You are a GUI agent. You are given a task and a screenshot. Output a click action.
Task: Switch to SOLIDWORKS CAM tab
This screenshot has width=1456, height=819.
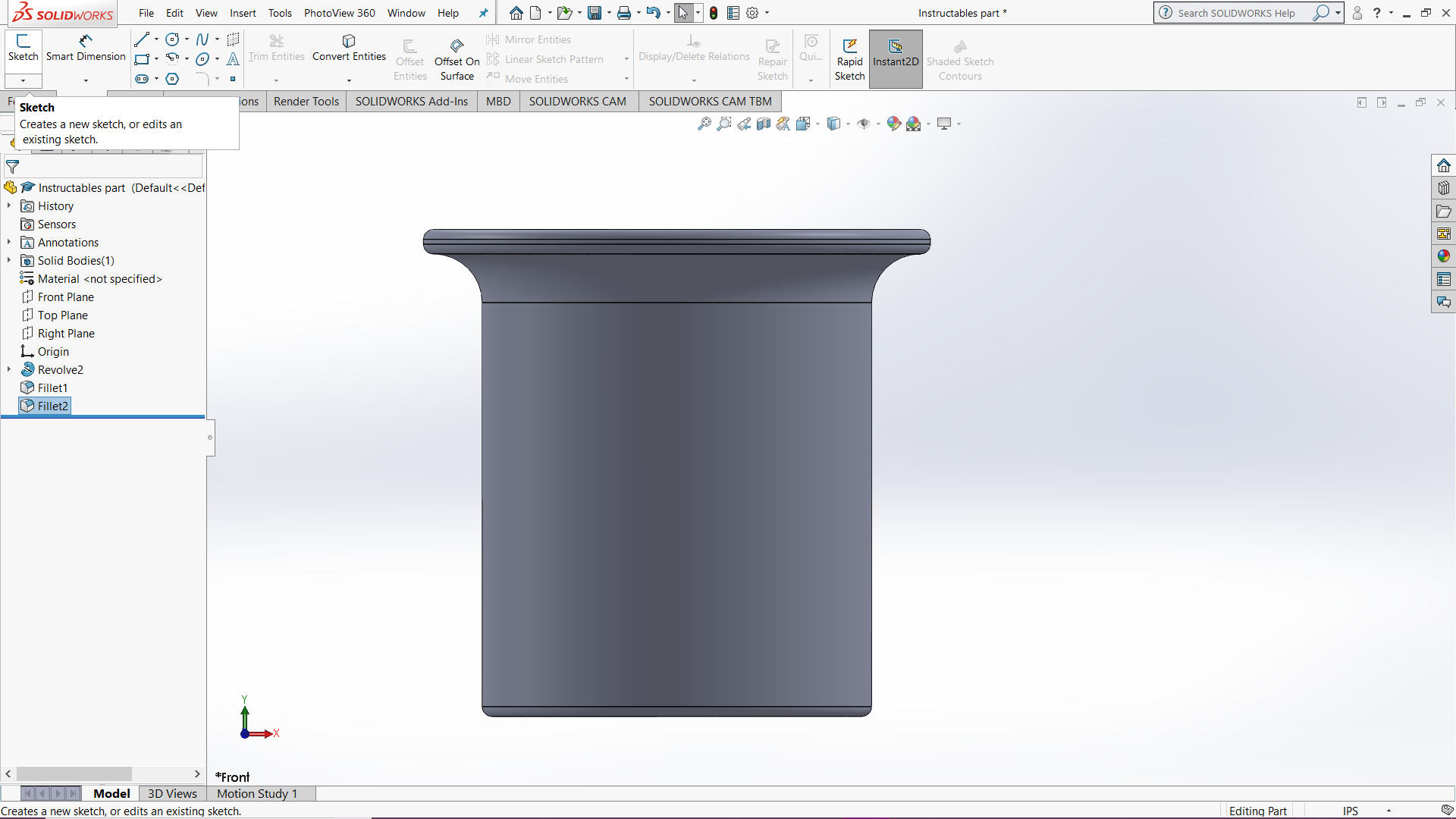[577, 101]
